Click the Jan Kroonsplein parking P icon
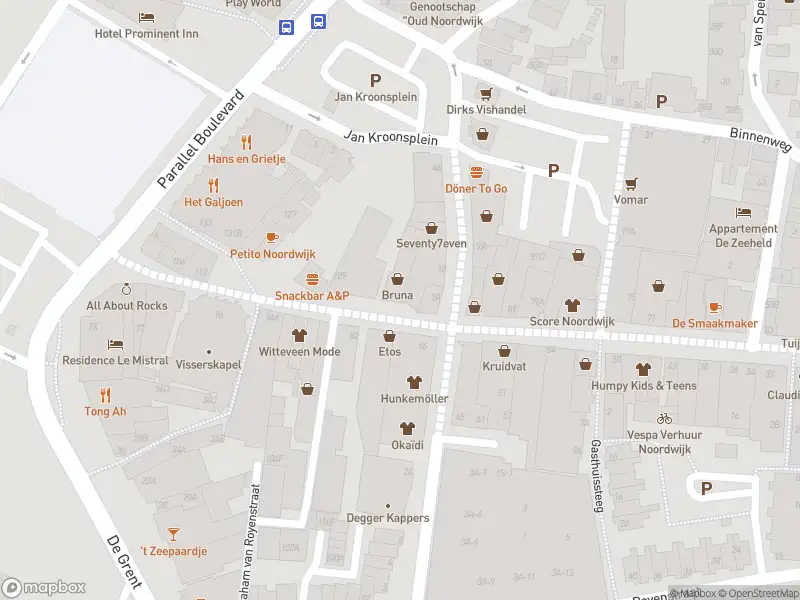This screenshot has width=800, height=600. (376, 80)
